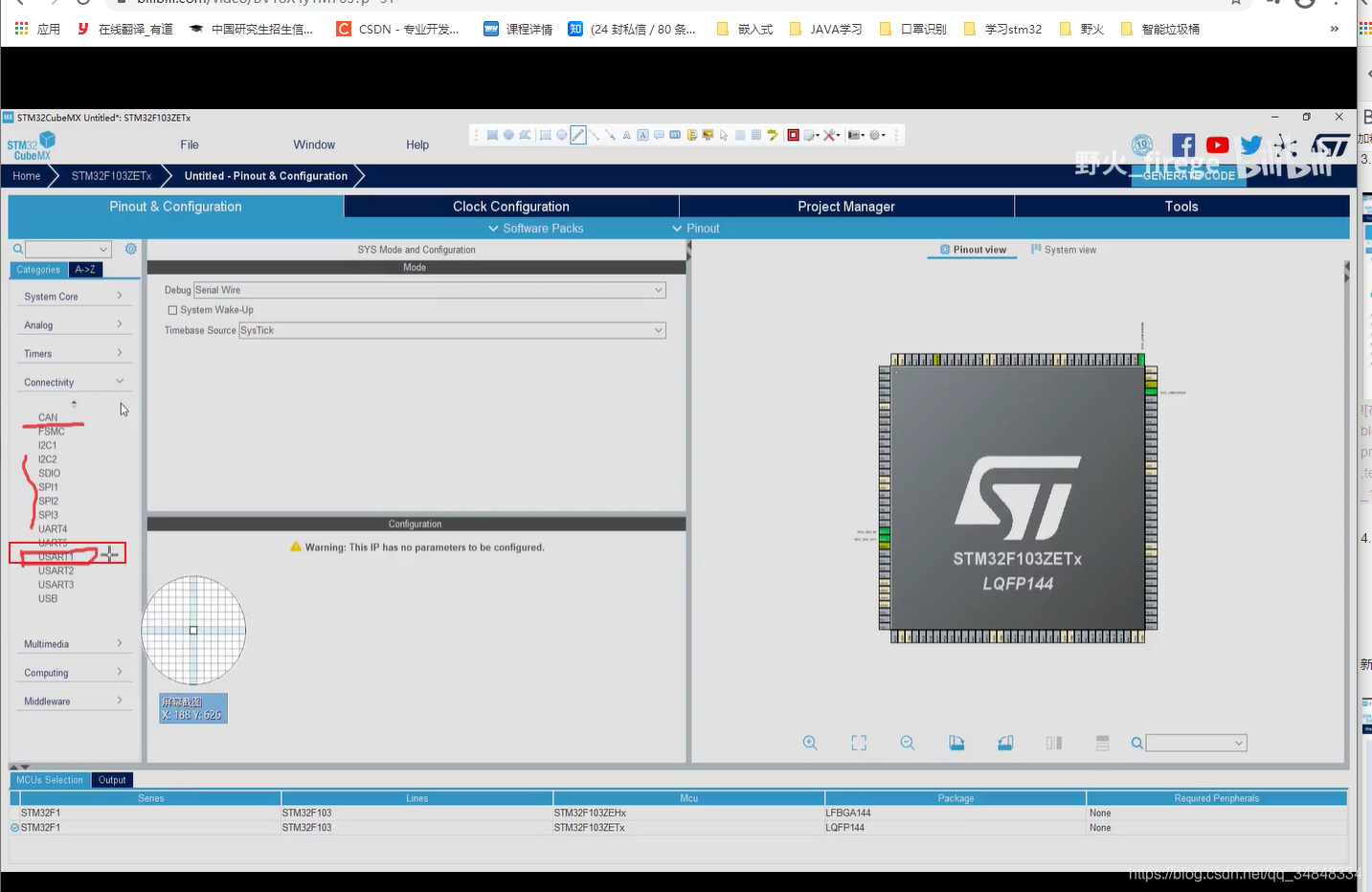The width and height of the screenshot is (1372, 892).
Task: Open the Pinout dropdown menu
Action: (696, 228)
